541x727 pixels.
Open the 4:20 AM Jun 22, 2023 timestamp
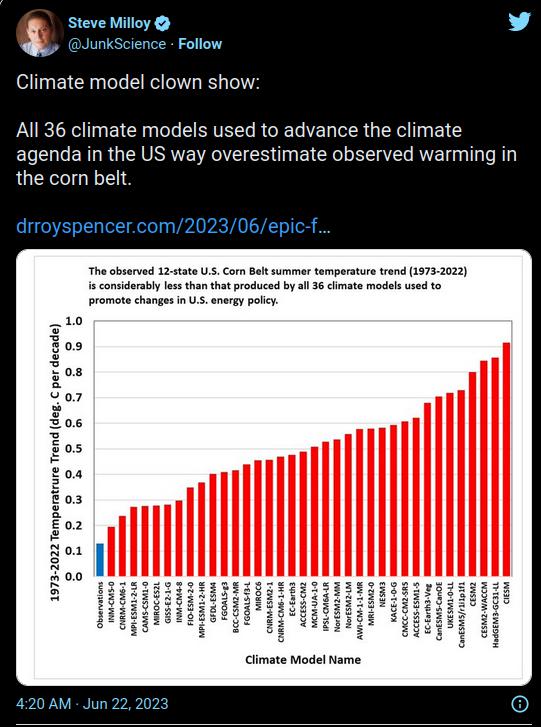(92, 703)
